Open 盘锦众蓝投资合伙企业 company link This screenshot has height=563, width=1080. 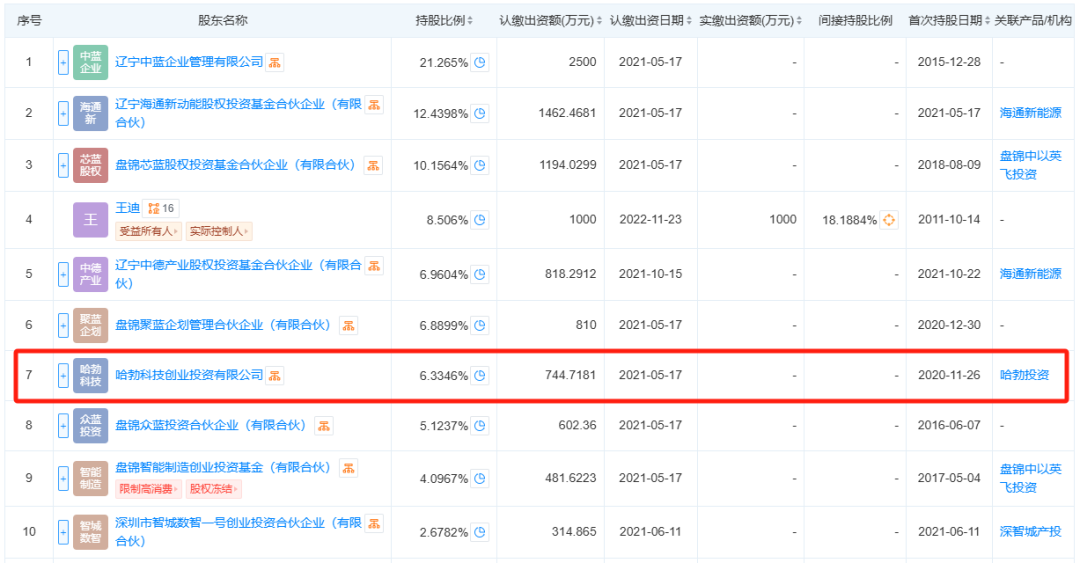[x=210, y=425]
